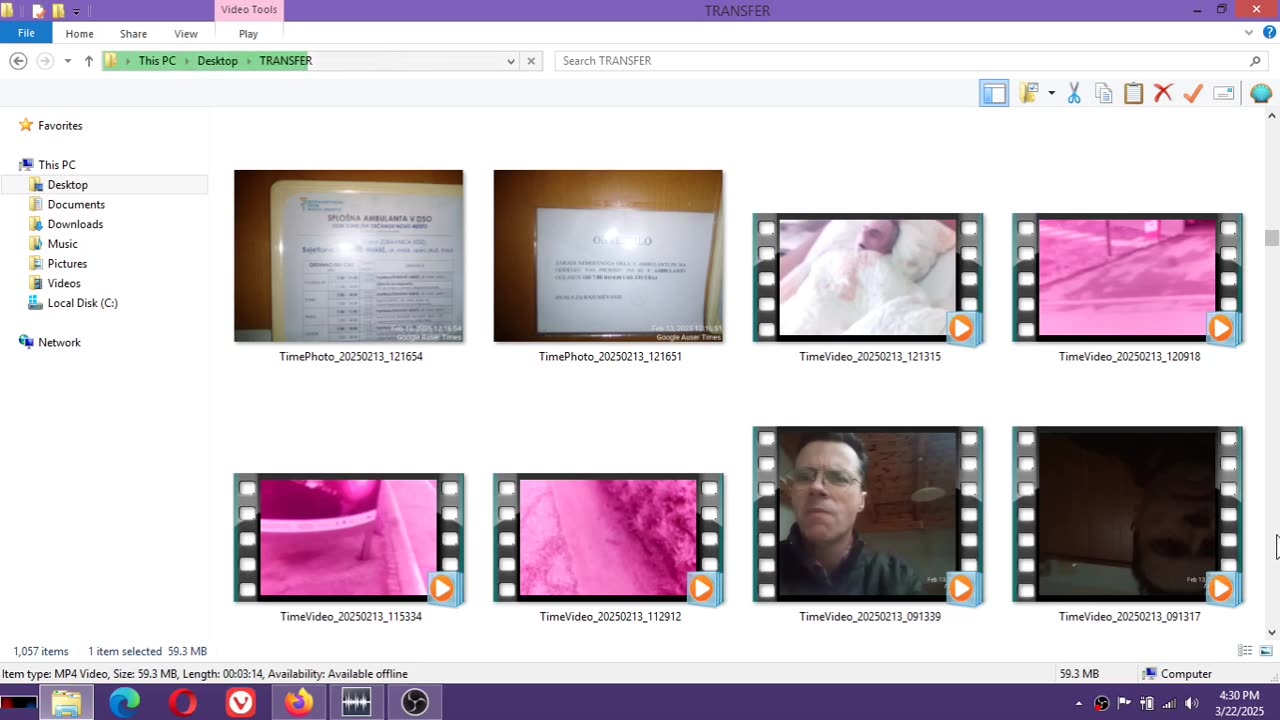Image resolution: width=1280 pixels, height=720 pixels.
Task: Open Downloads in the navigation pane
Action: click(75, 225)
